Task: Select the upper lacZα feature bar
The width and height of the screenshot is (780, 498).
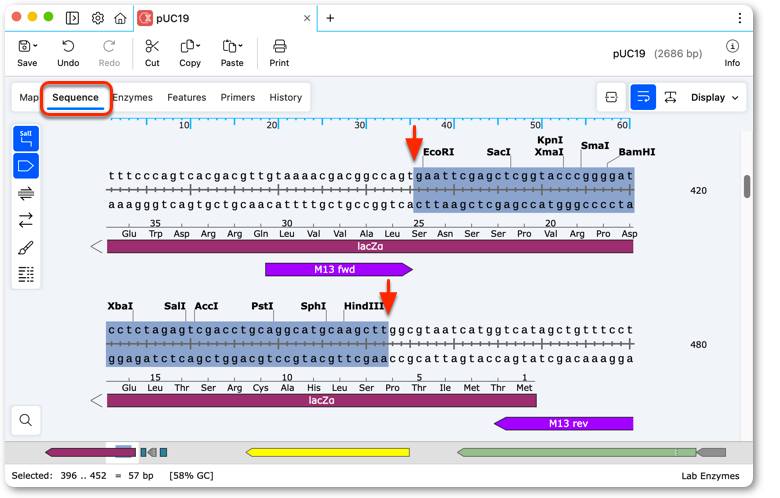Action: pyautogui.click(x=370, y=246)
